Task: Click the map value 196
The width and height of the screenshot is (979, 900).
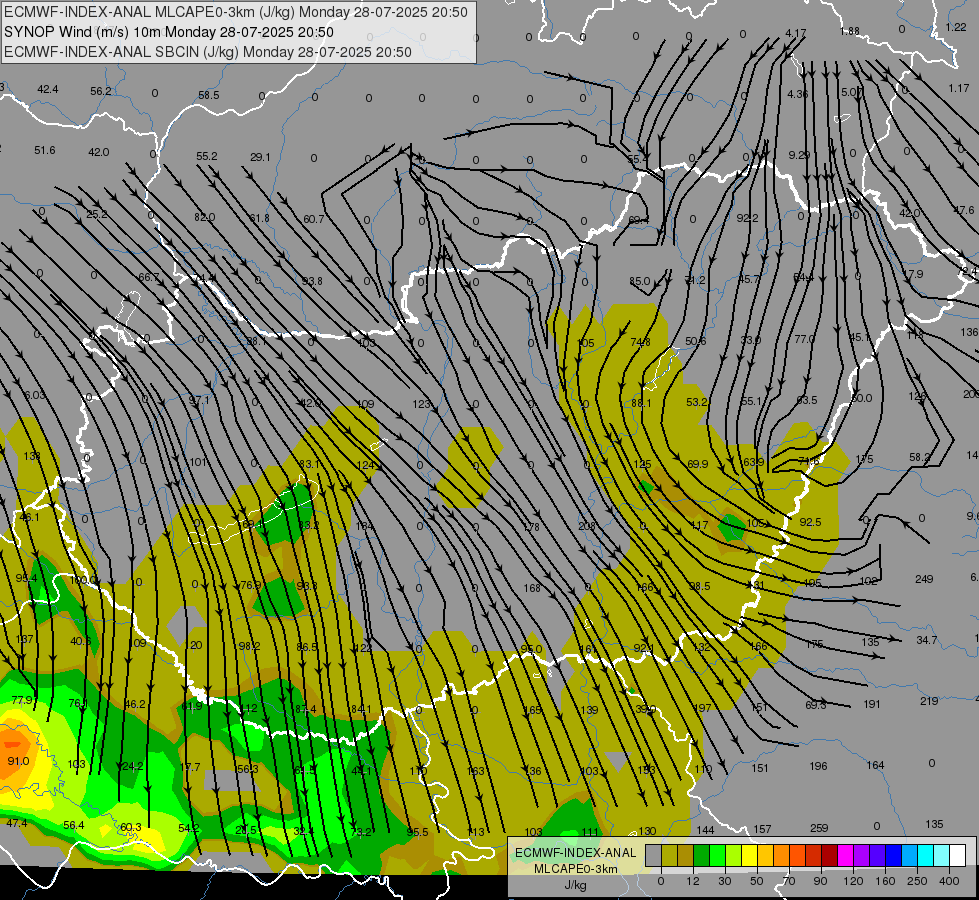Action: point(818,766)
